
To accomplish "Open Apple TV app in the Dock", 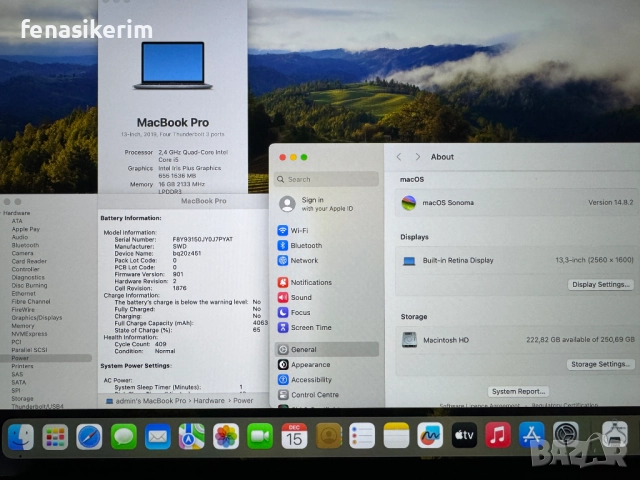I will (464, 435).
